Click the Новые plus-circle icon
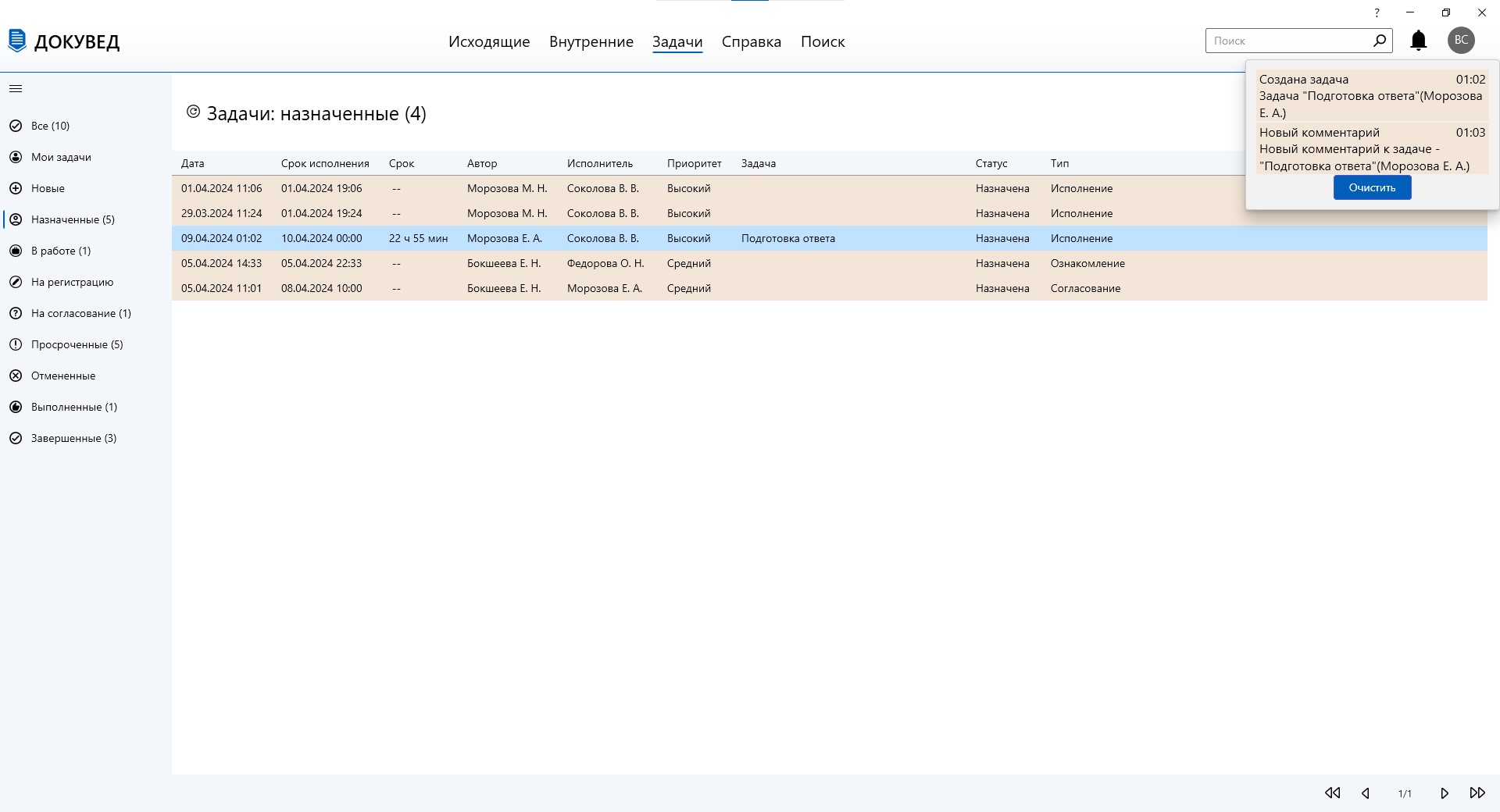 16,188
